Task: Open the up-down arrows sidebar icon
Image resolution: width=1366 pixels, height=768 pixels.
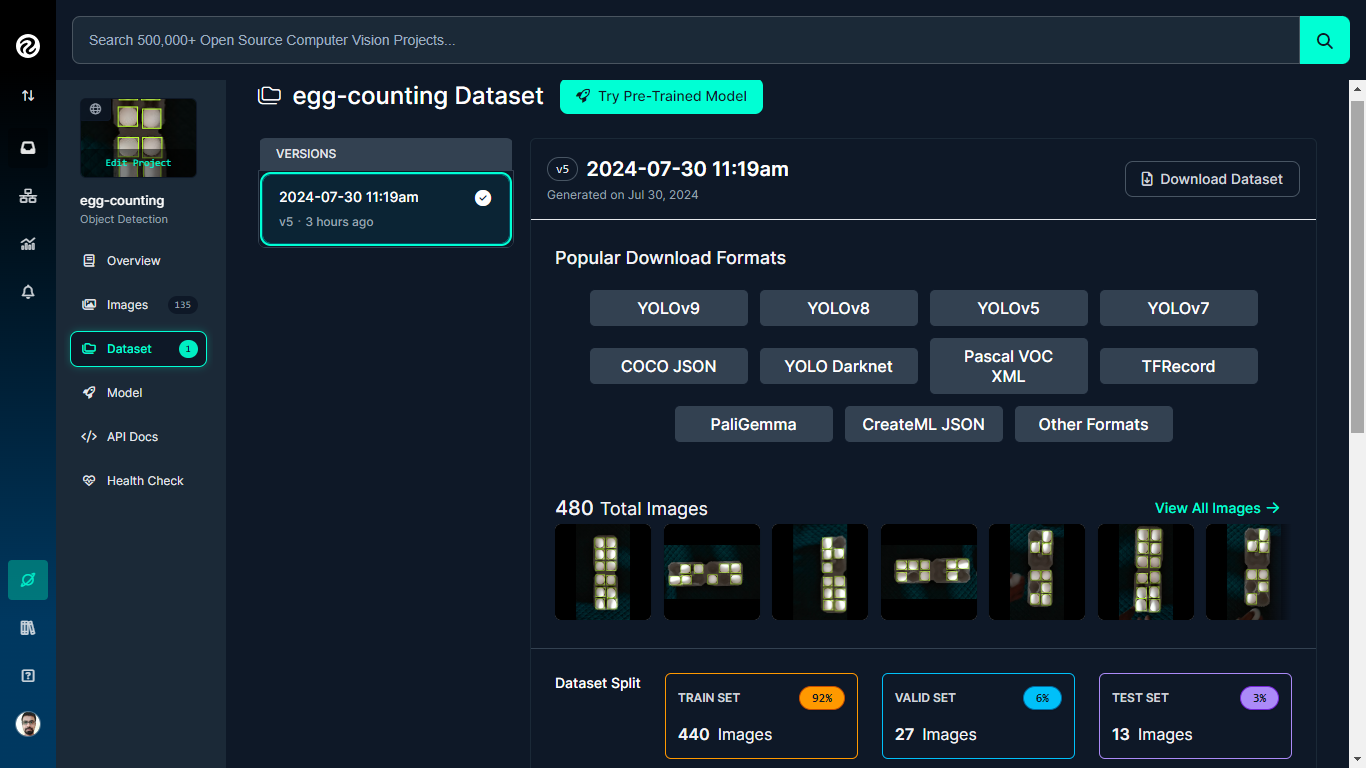Action: (x=28, y=96)
